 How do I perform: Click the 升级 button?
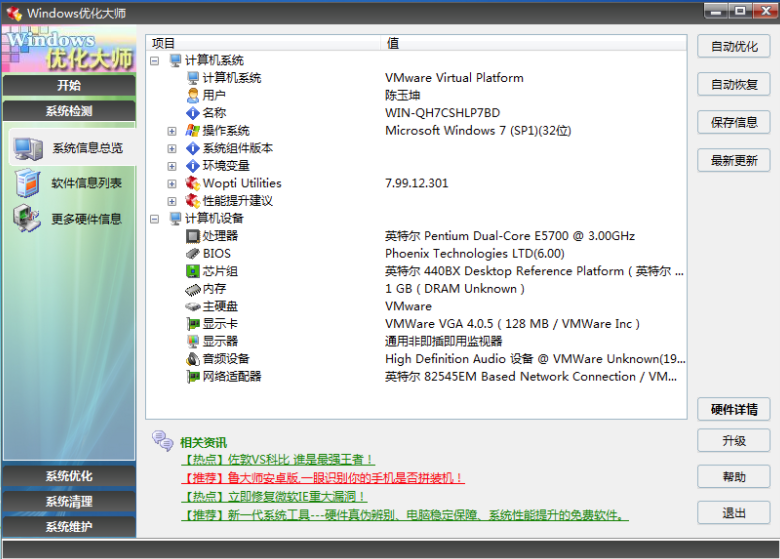point(734,441)
